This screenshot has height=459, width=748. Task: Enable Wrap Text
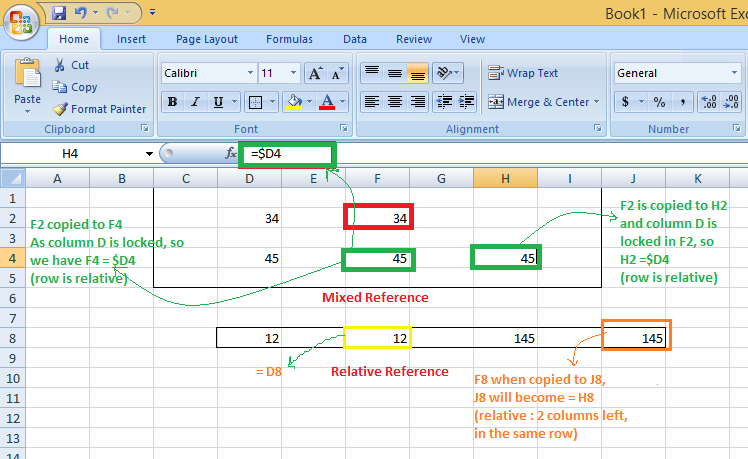pyautogui.click(x=523, y=73)
